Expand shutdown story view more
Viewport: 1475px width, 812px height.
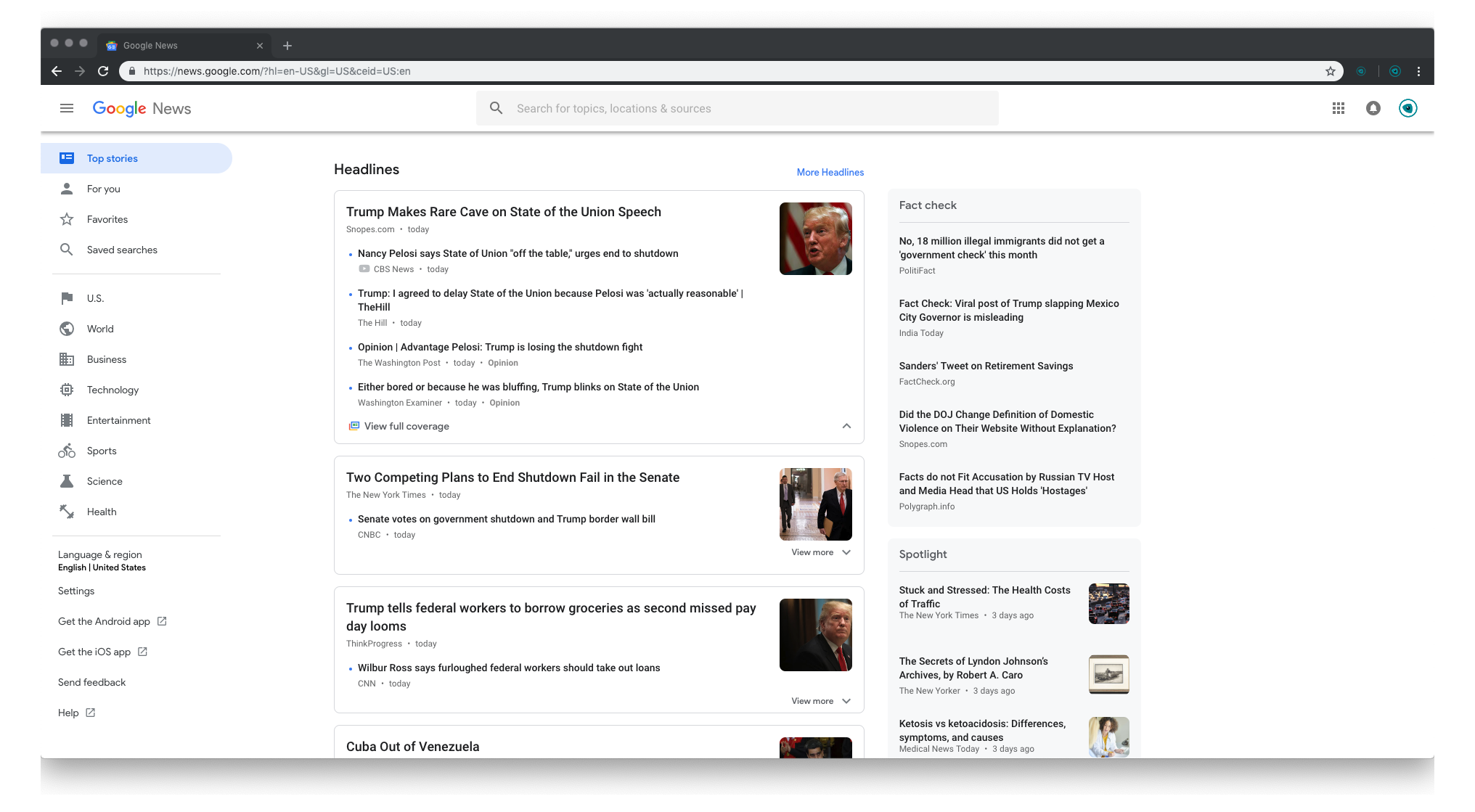coord(822,552)
